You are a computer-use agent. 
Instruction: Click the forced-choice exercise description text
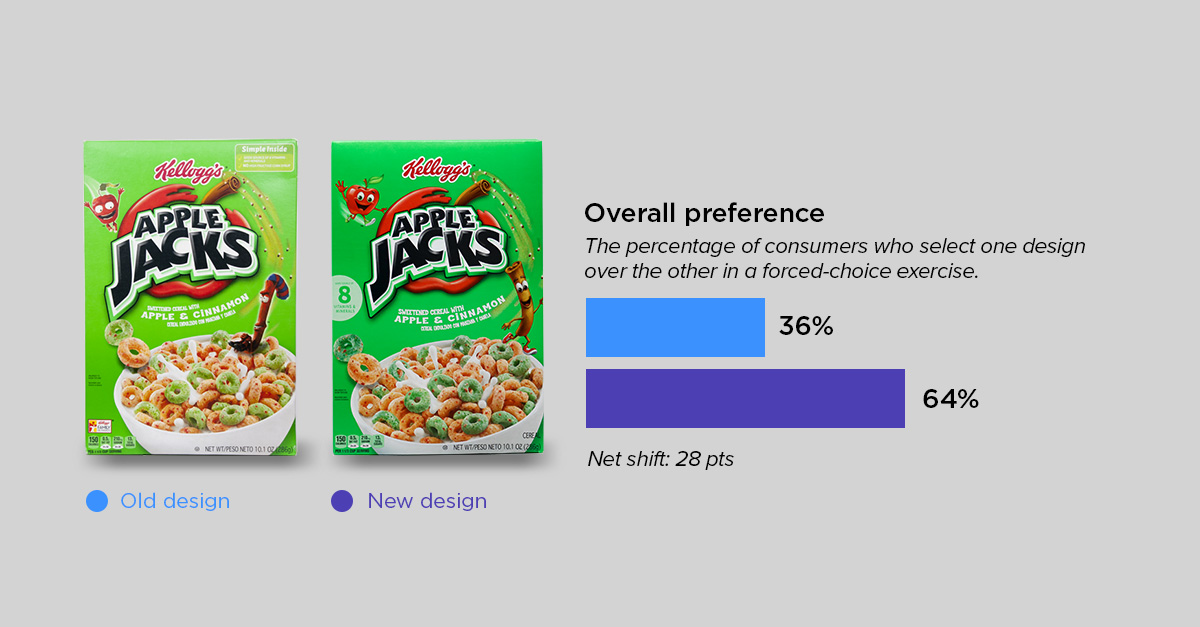(x=835, y=258)
